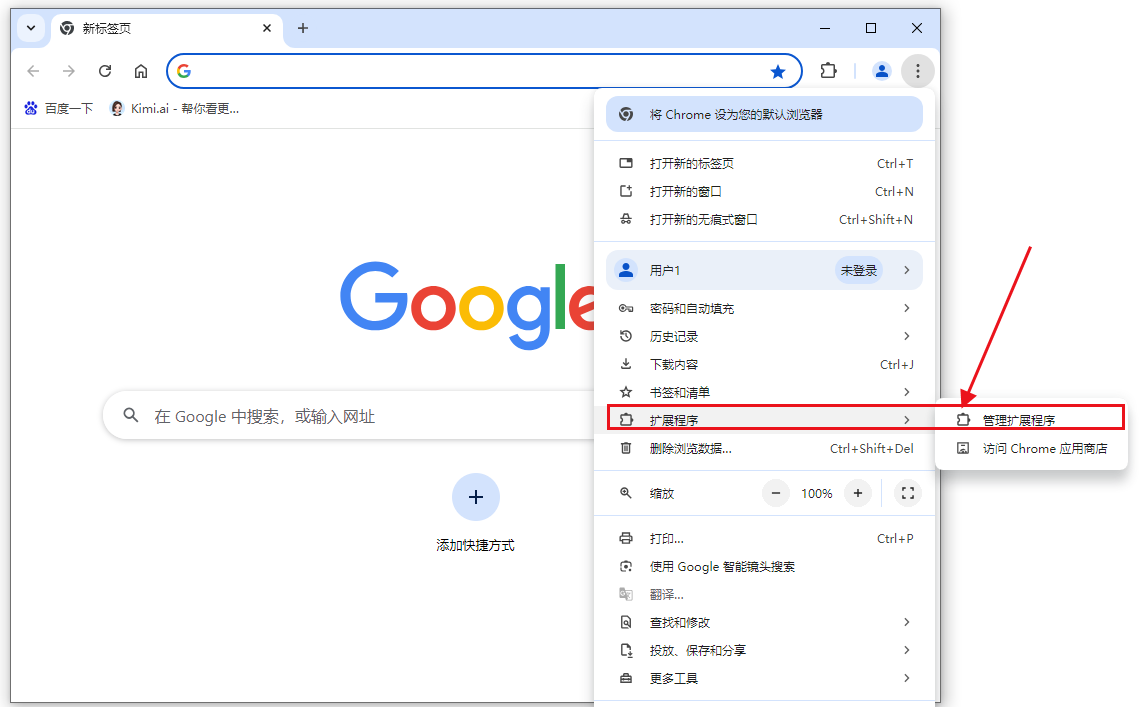
Task: Click the history clock icon beside 历史记录
Action: tap(626, 336)
